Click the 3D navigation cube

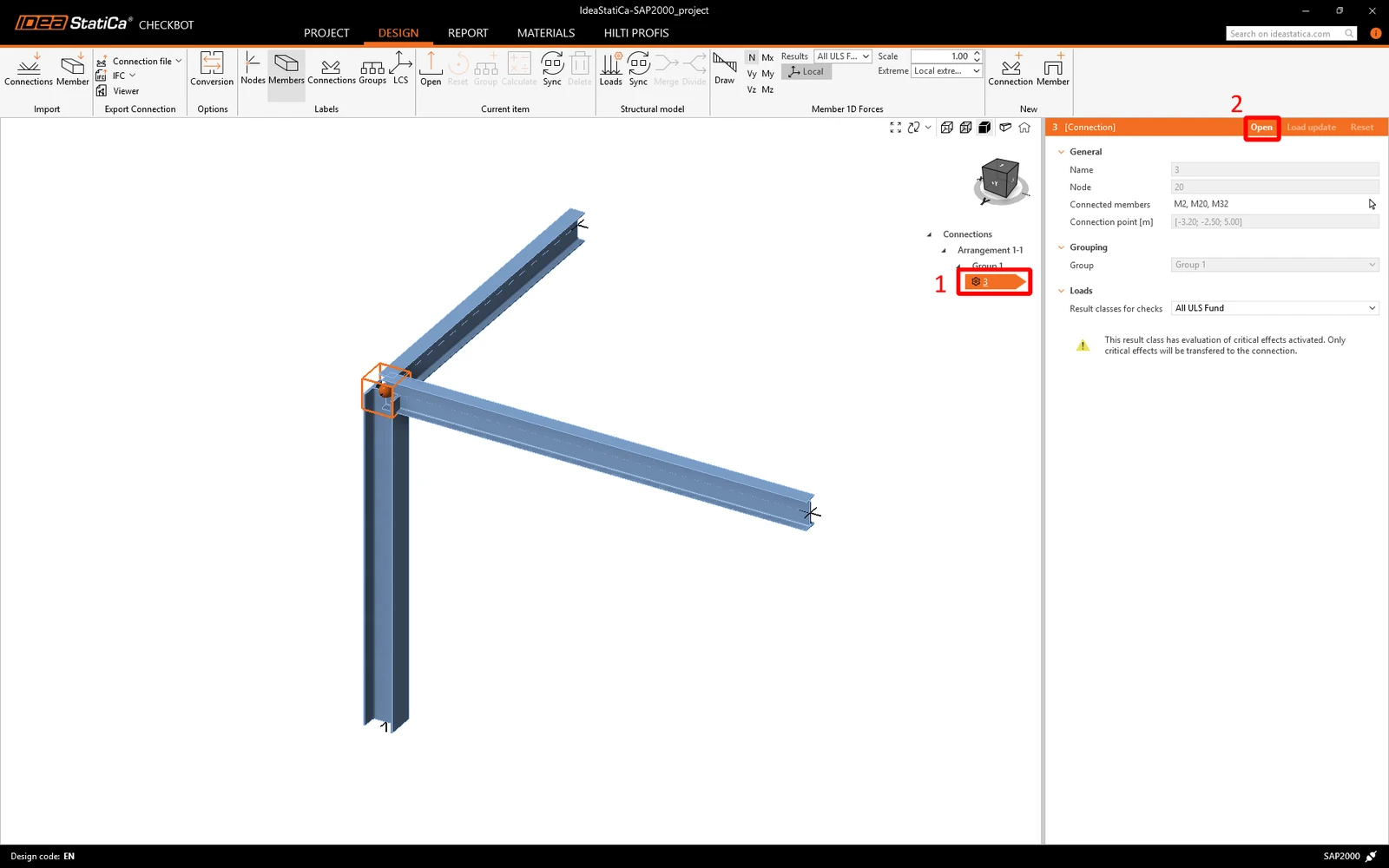1000,180
